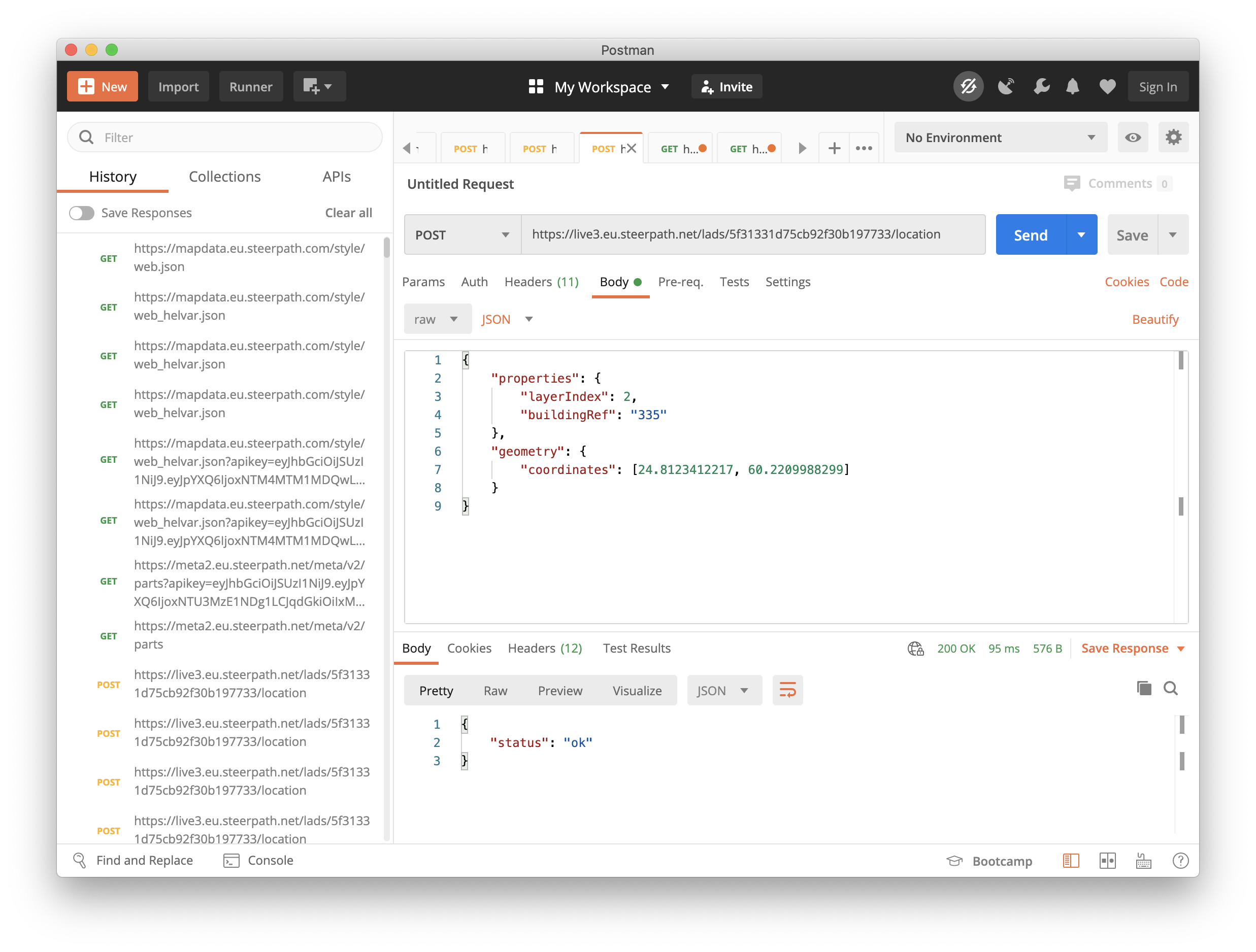Open manage environments gear icon

point(1173,138)
